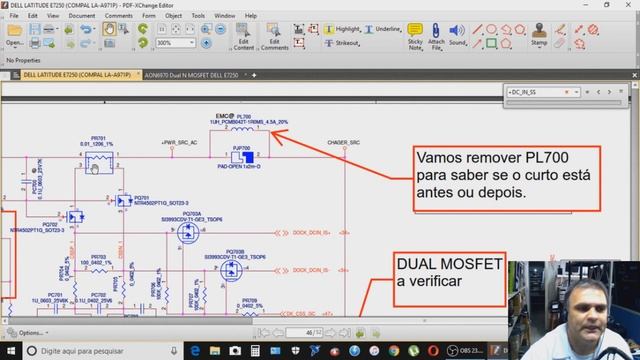
Task: Click the Fit Width icon
Action: [x=190, y=29]
